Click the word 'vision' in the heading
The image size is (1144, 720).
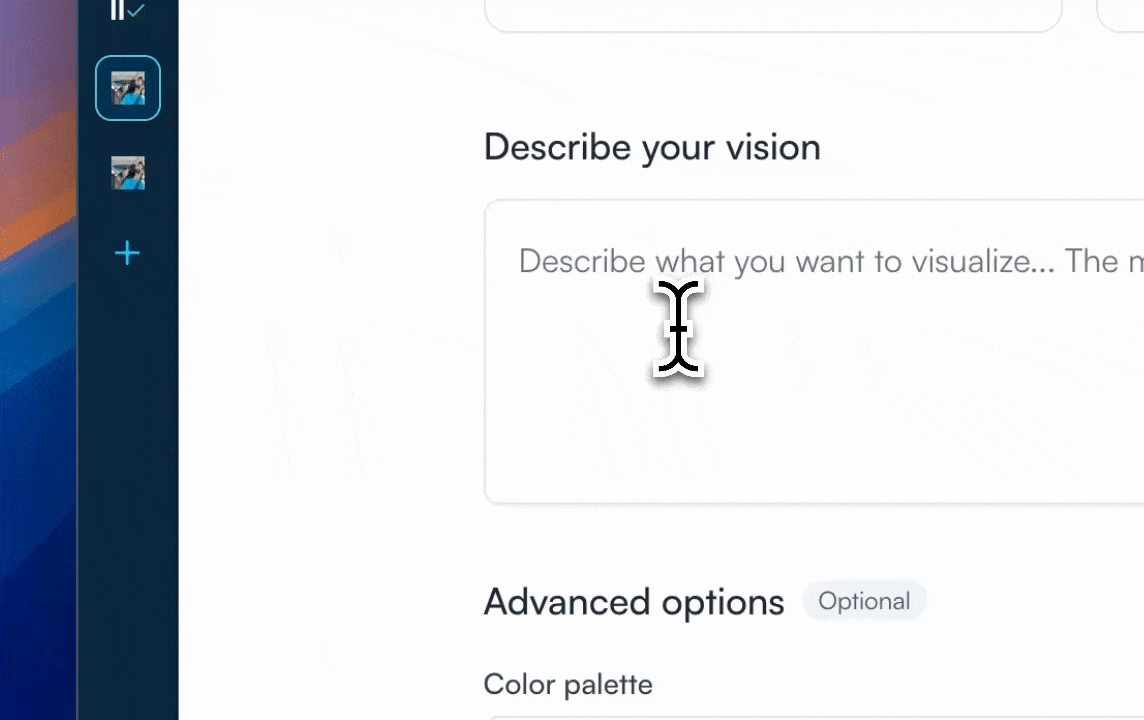tap(773, 147)
